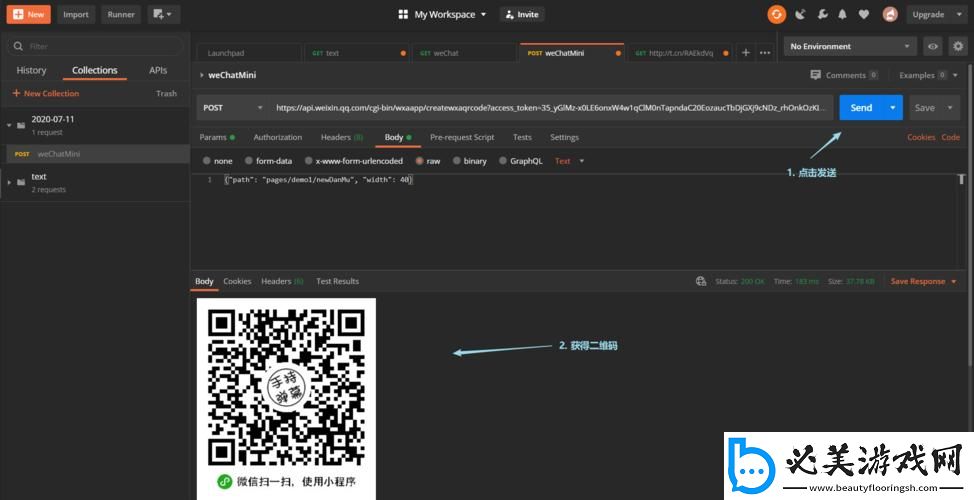This screenshot has width=974, height=500.
Task: Open the POST method dropdown
Action: pyautogui.click(x=231, y=108)
